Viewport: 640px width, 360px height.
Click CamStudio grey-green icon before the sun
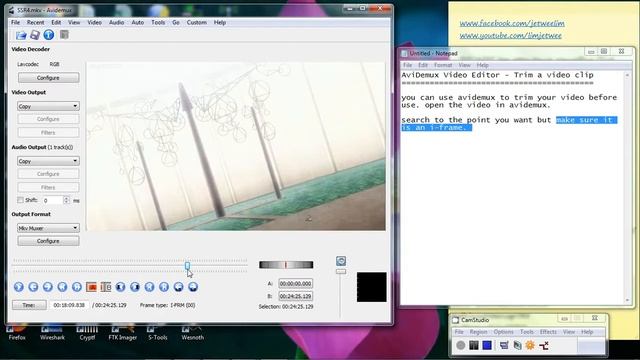517,345
